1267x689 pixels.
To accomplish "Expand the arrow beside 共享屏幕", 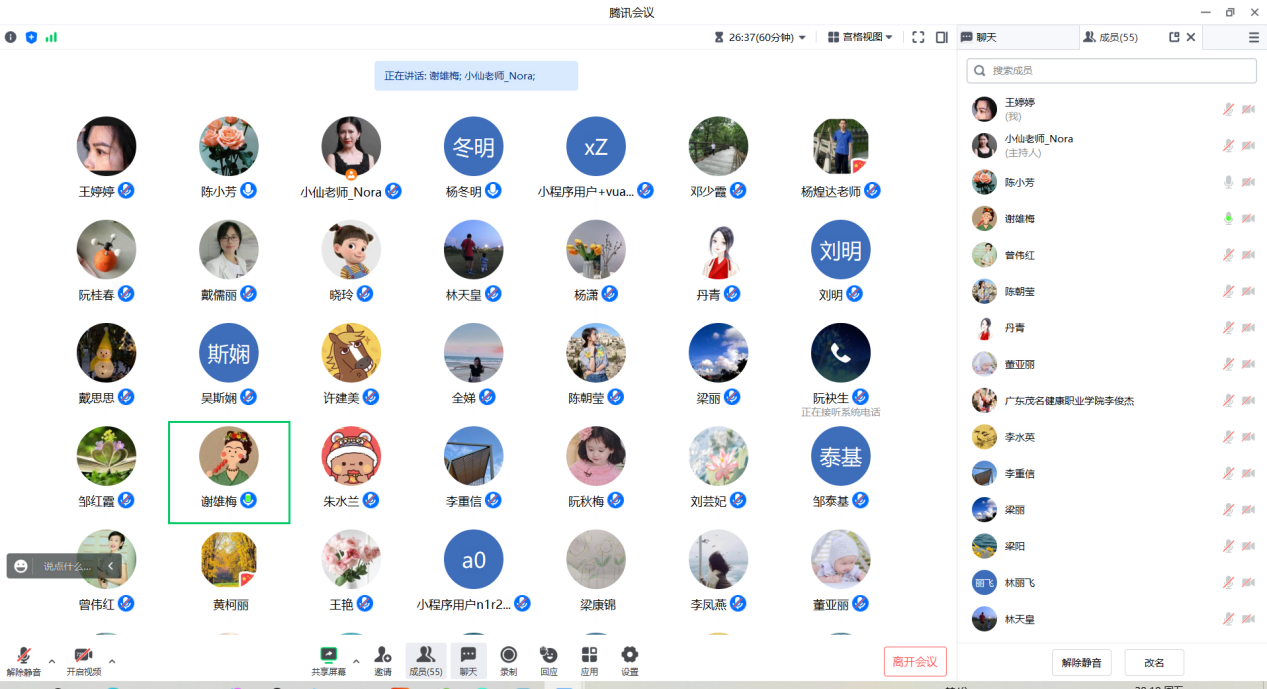I will pos(356,661).
